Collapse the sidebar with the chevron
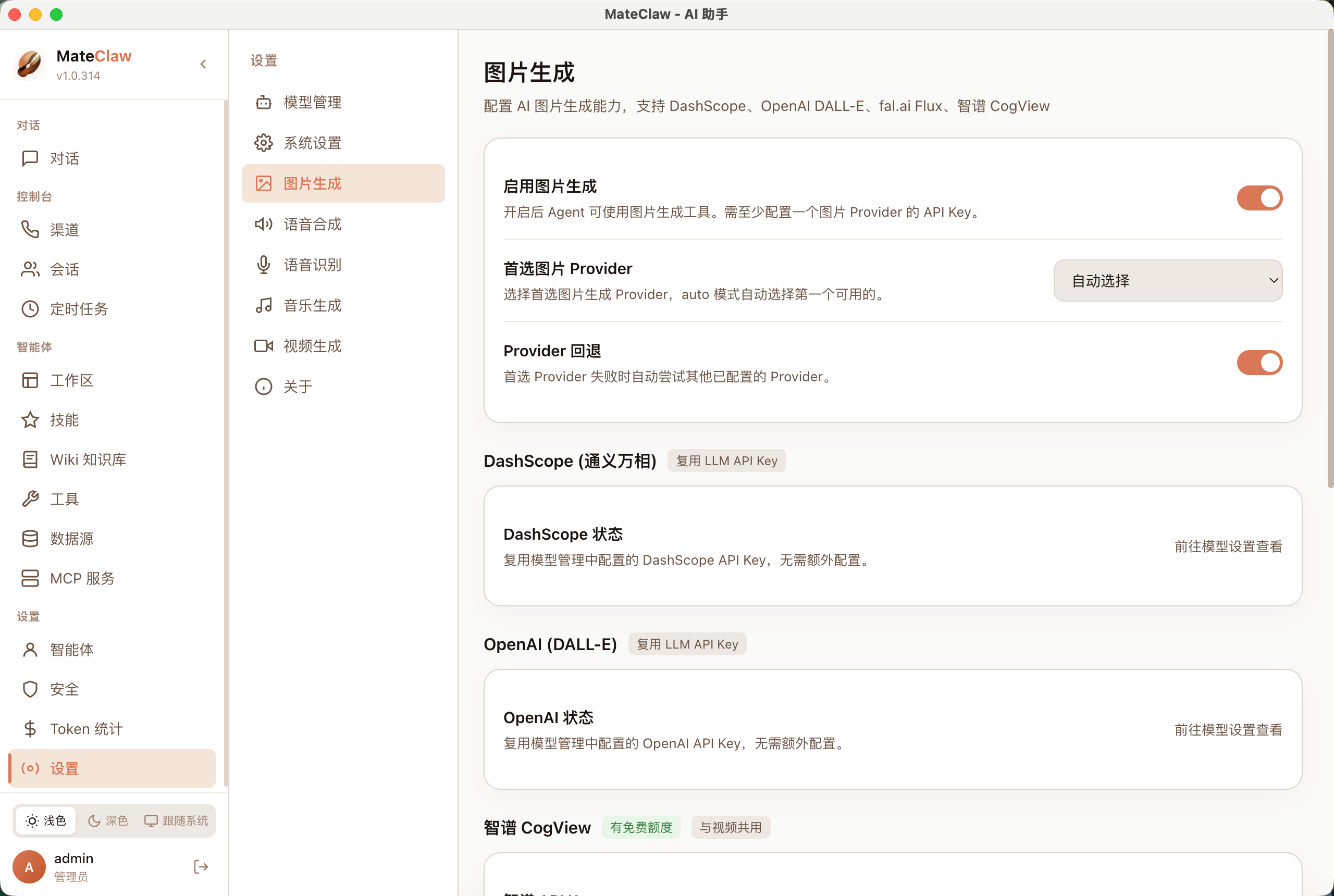This screenshot has width=1334, height=896. [203, 64]
